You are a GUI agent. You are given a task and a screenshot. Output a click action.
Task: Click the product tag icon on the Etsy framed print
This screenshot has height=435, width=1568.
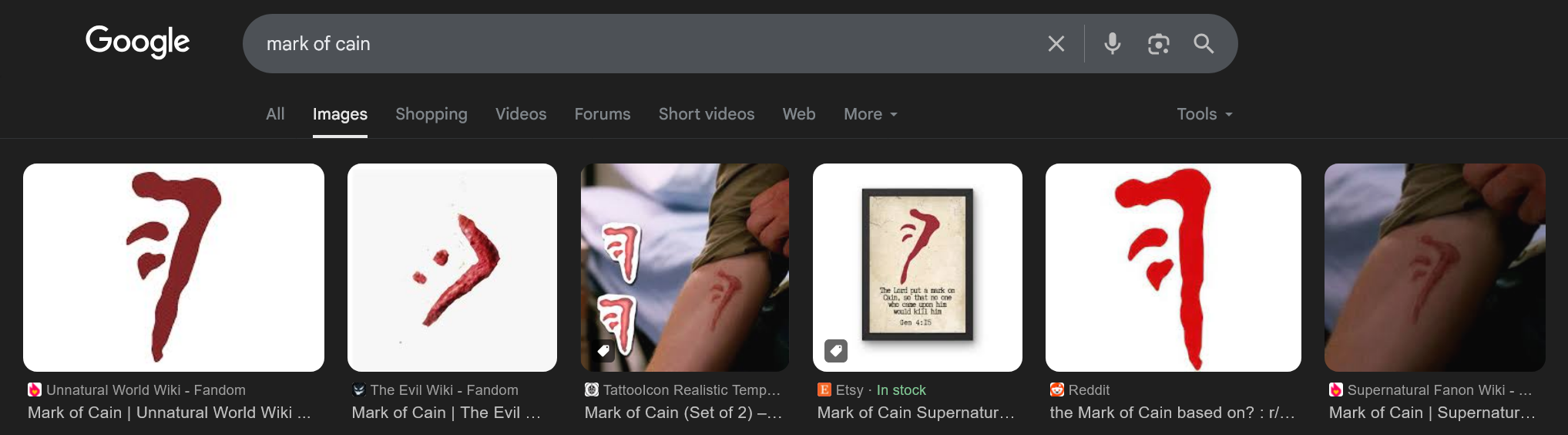836,351
